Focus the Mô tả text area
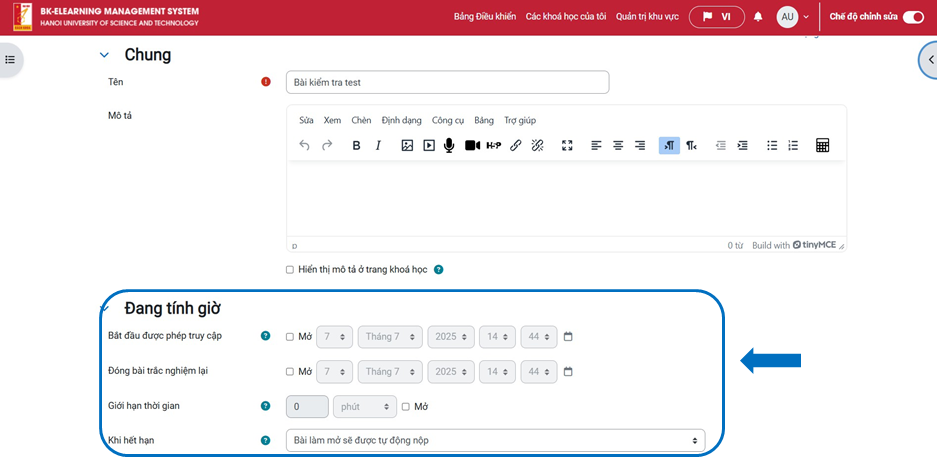 567,200
